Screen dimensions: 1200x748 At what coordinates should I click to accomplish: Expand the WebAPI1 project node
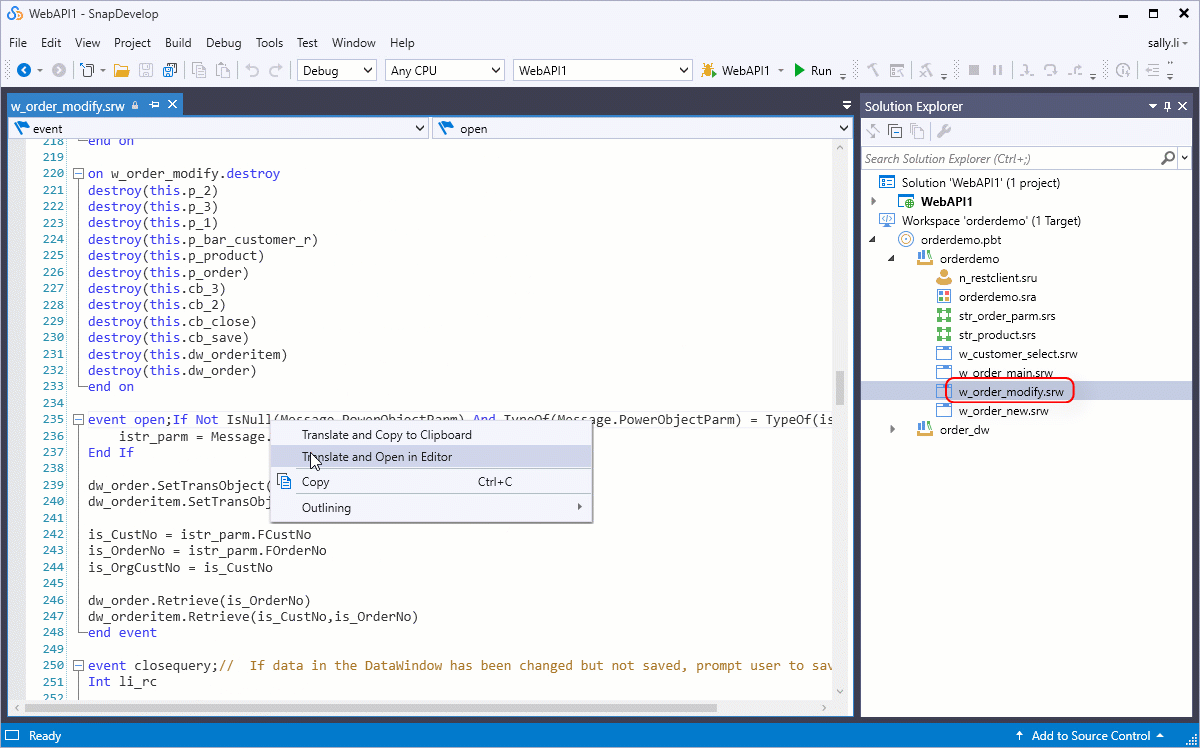point(874,201)
